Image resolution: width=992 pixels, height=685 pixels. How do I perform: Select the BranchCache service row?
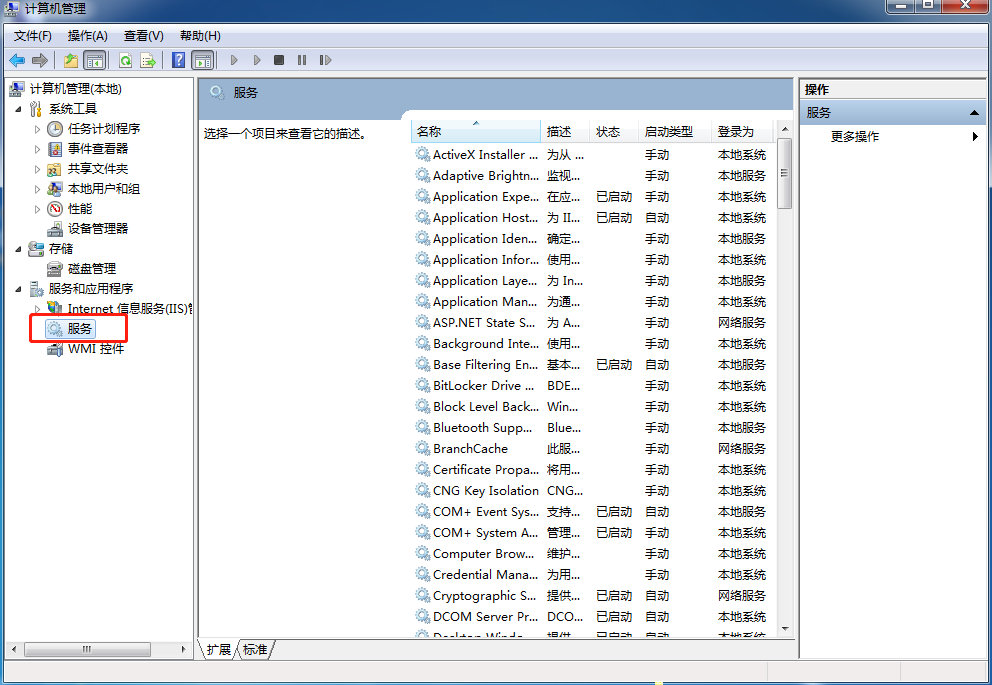click(470, 449)
